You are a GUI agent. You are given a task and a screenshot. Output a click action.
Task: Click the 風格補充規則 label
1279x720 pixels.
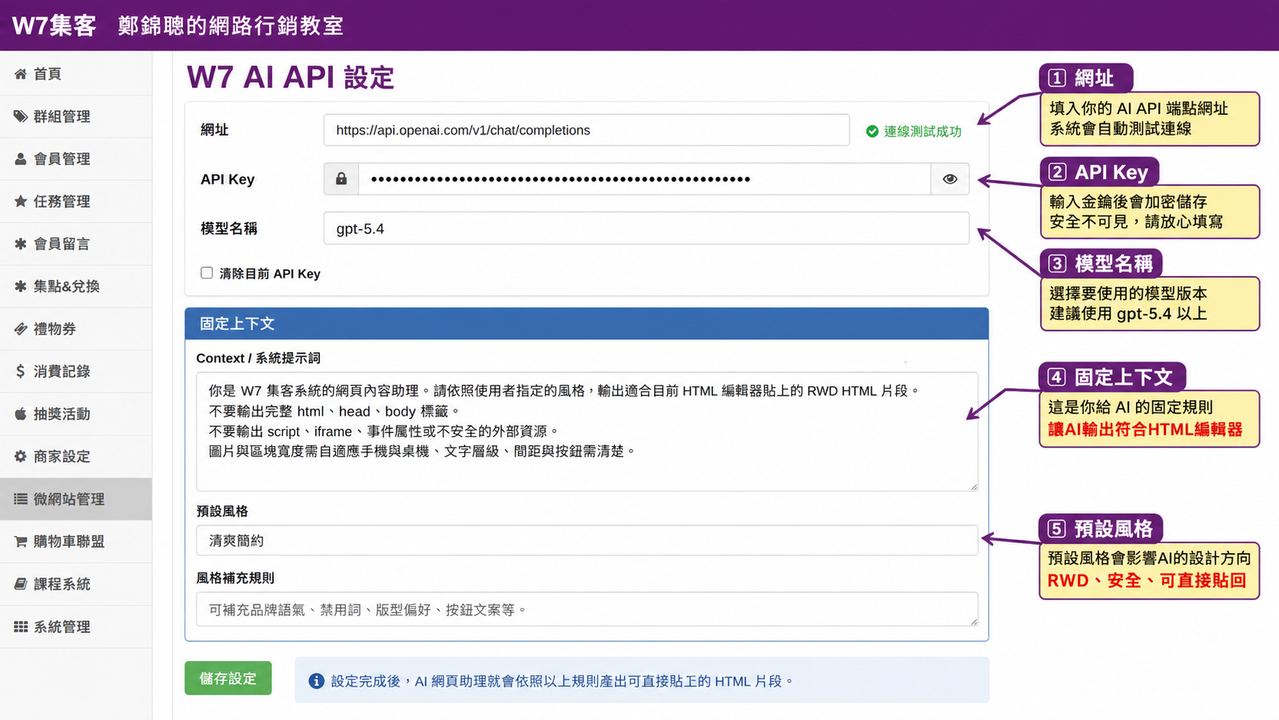click(235, 578)
